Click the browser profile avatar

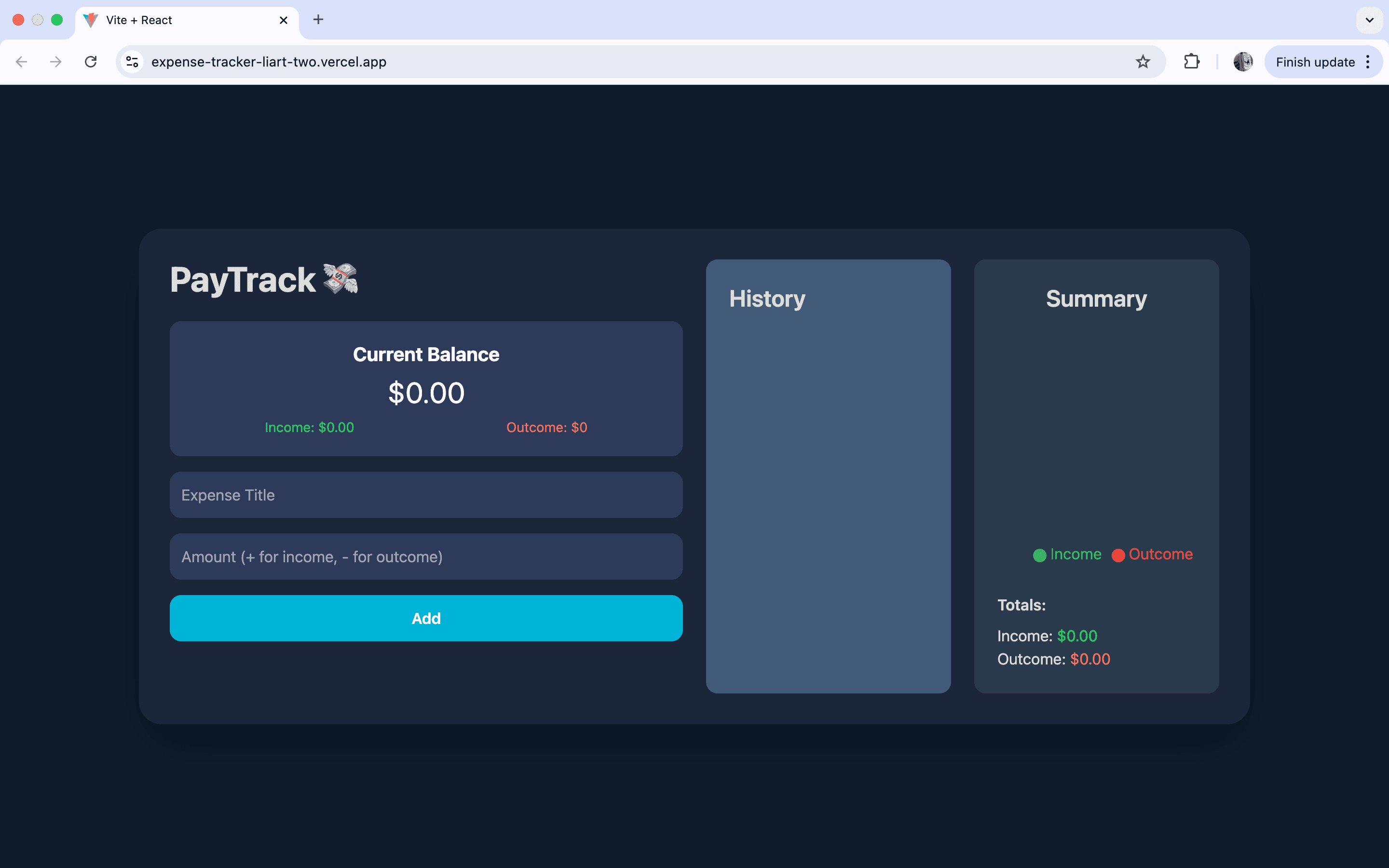[x=1243, y=61]
